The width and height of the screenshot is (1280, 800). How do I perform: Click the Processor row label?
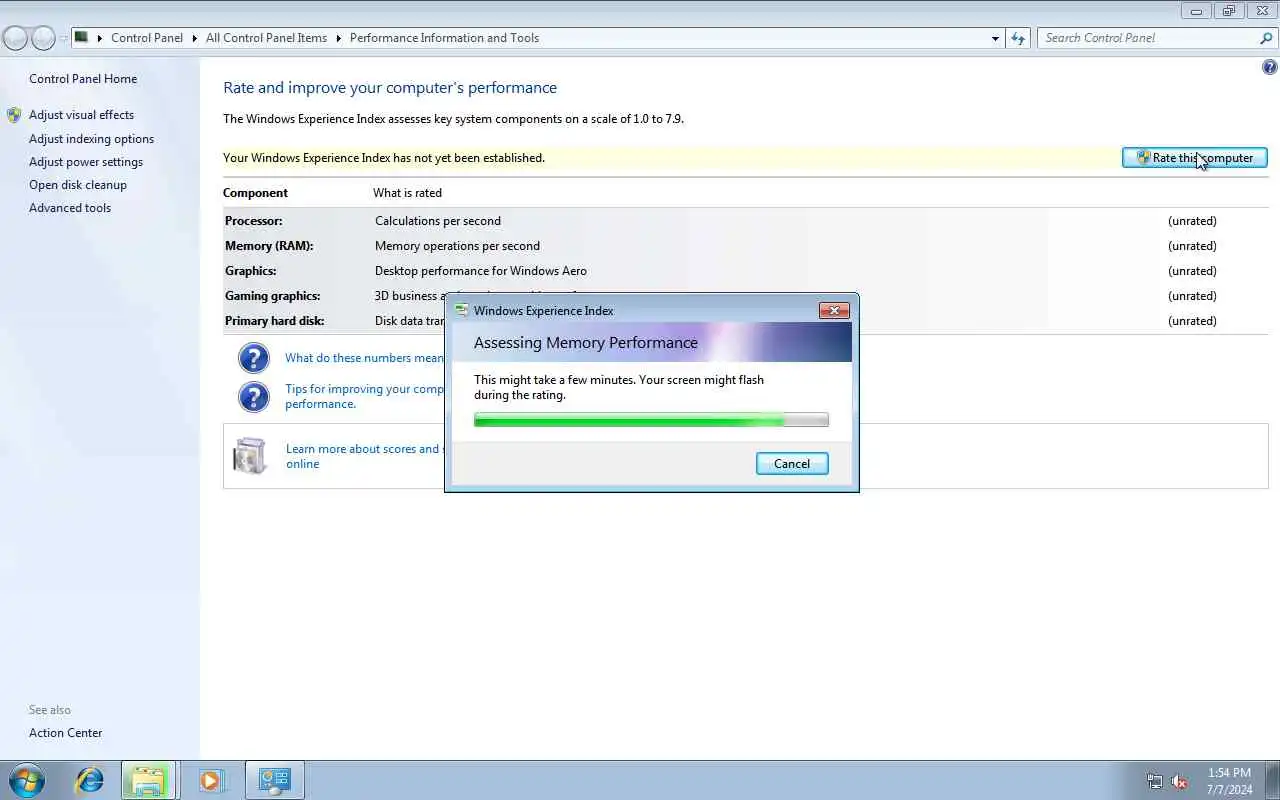(x=253, y=221)
